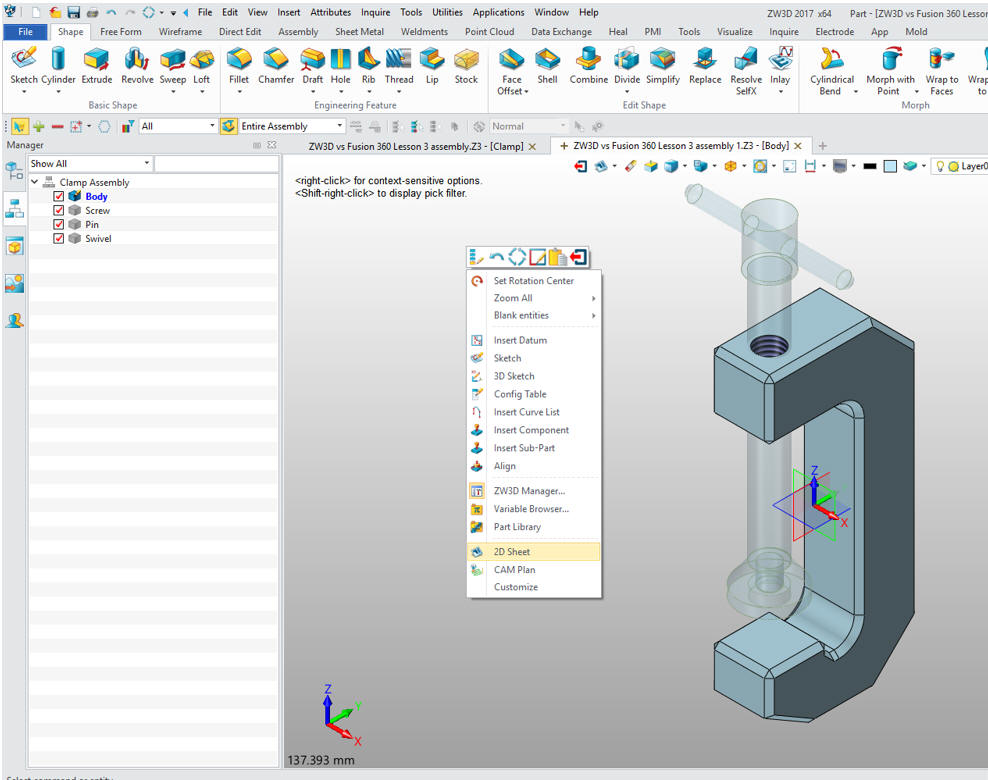Click the filter text field beside Show All

pos(215,164)
